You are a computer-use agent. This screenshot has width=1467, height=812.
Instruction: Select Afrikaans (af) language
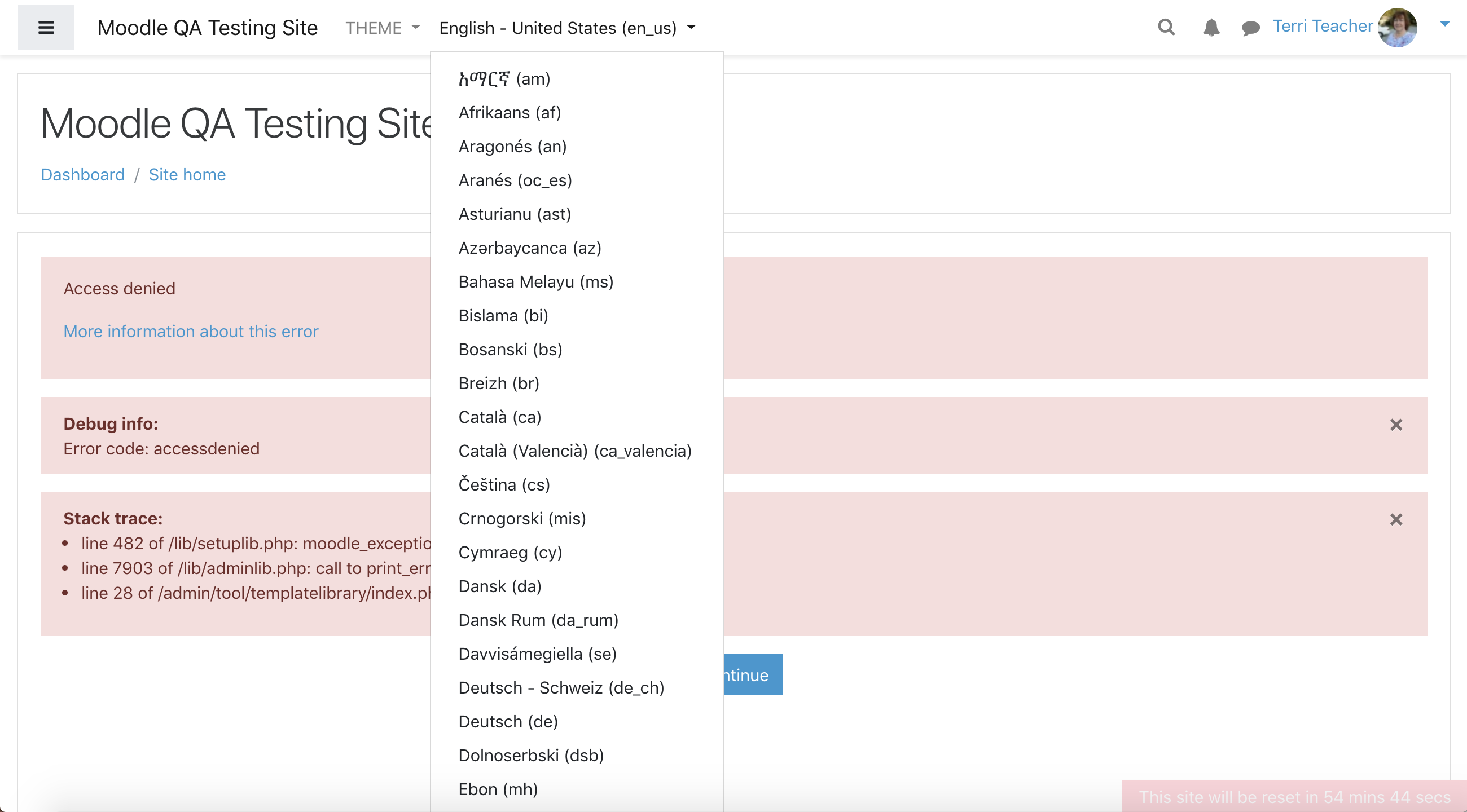[x=576, y=113]
